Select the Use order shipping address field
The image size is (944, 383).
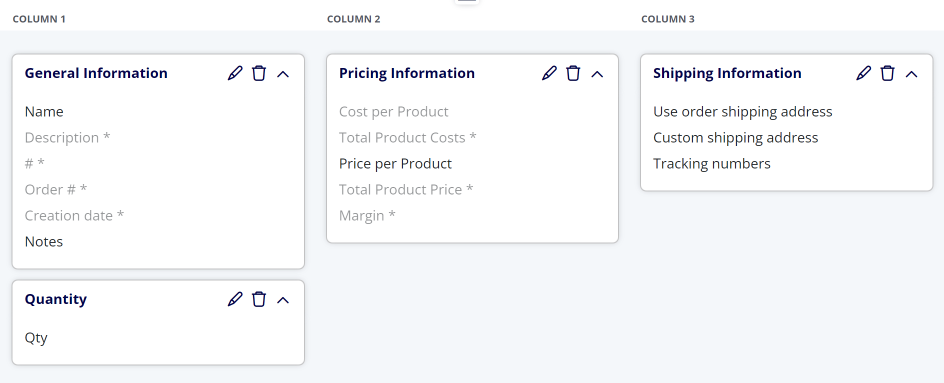[x=743, y=112]
